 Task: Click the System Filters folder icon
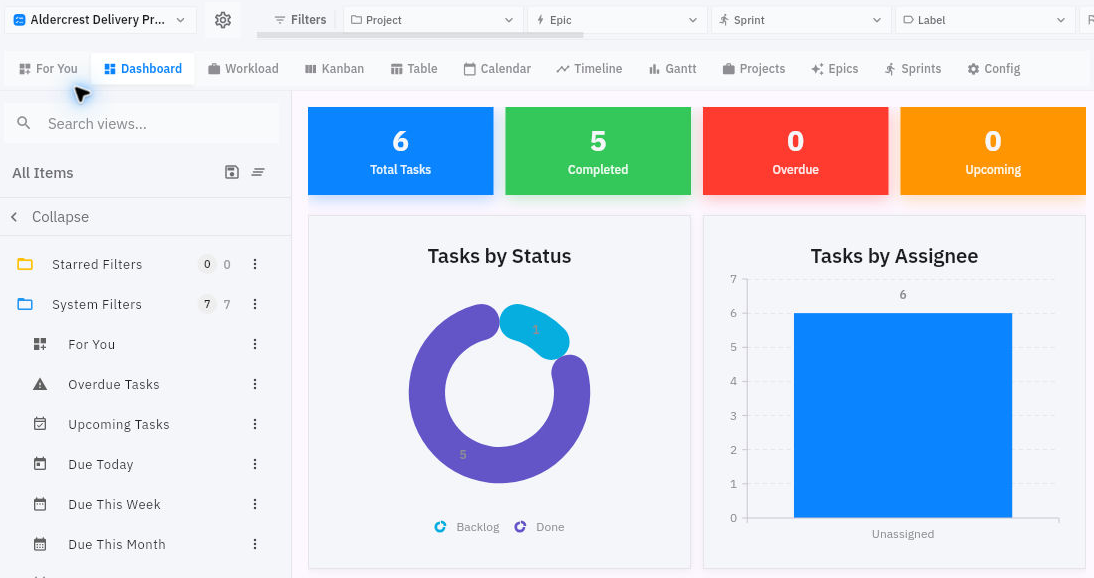click(x=25, y=304)
